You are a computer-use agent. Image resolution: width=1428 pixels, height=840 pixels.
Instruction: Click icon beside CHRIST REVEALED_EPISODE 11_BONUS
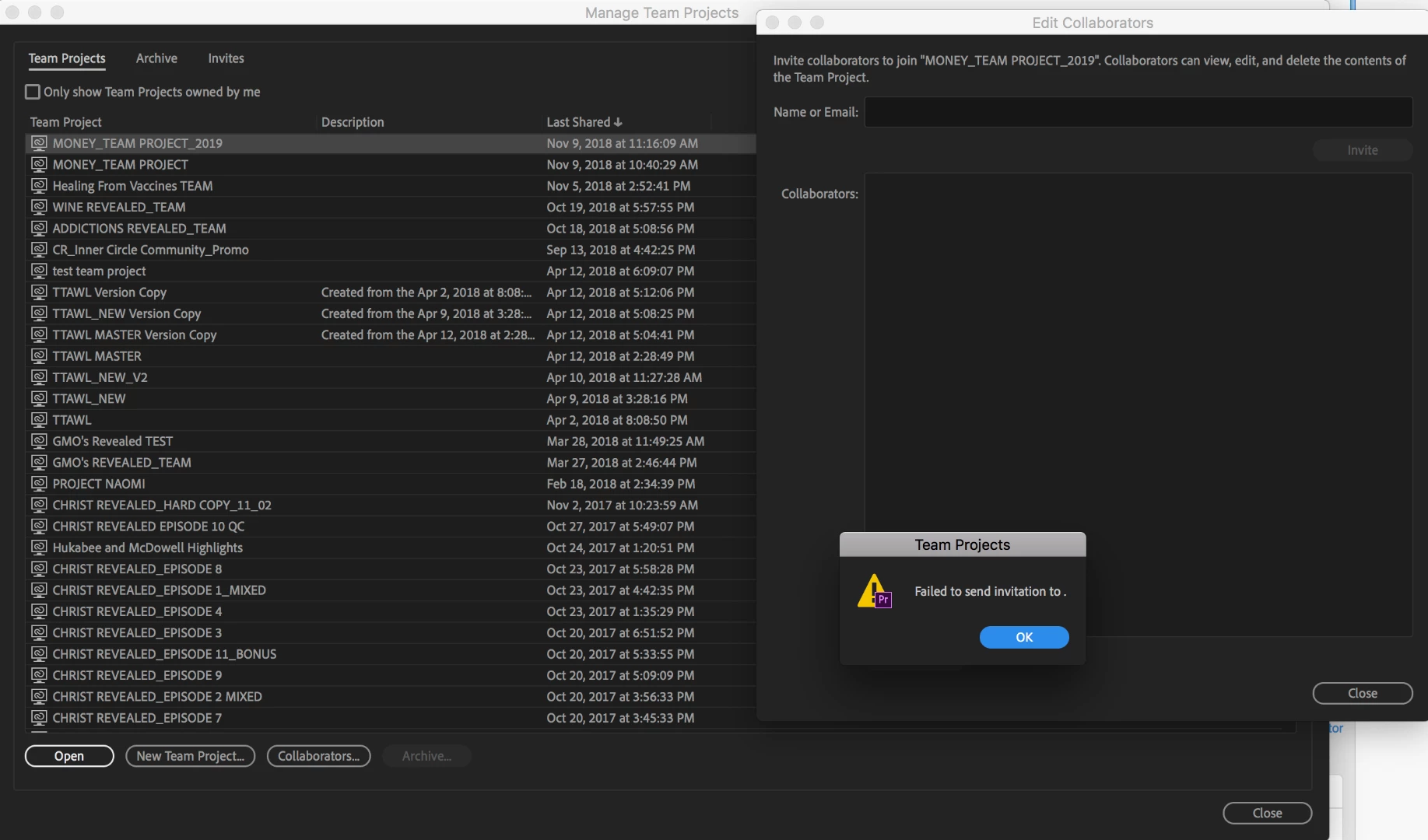39,653
